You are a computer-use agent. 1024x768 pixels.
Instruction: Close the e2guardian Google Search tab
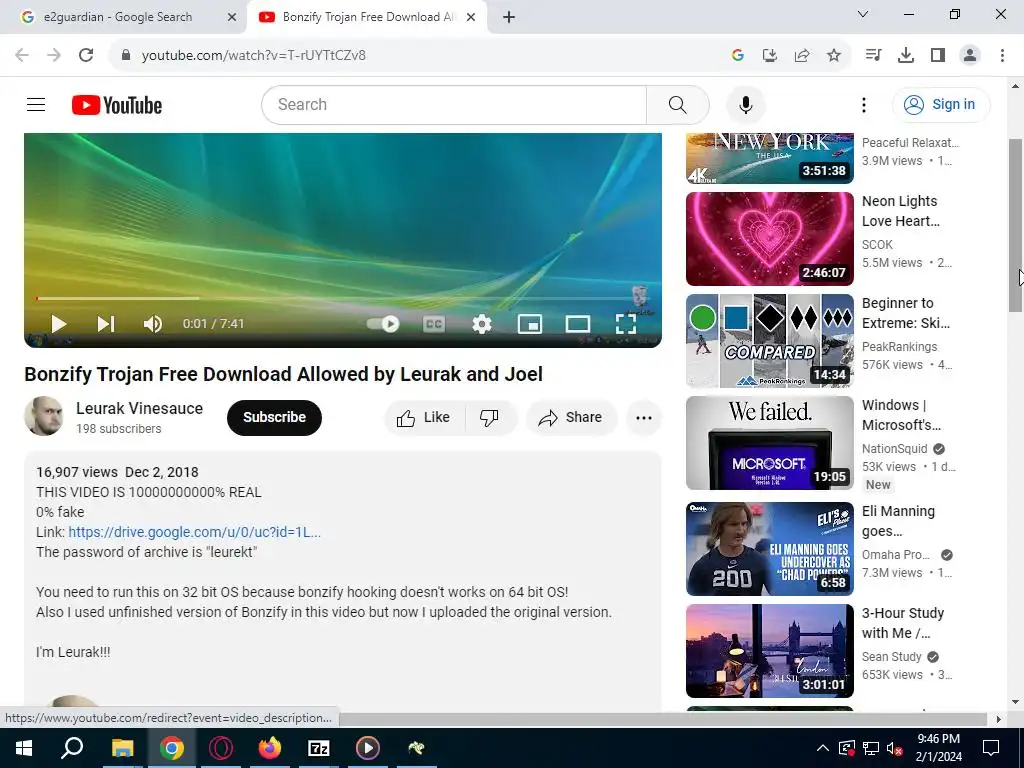[x=232, y=18]
